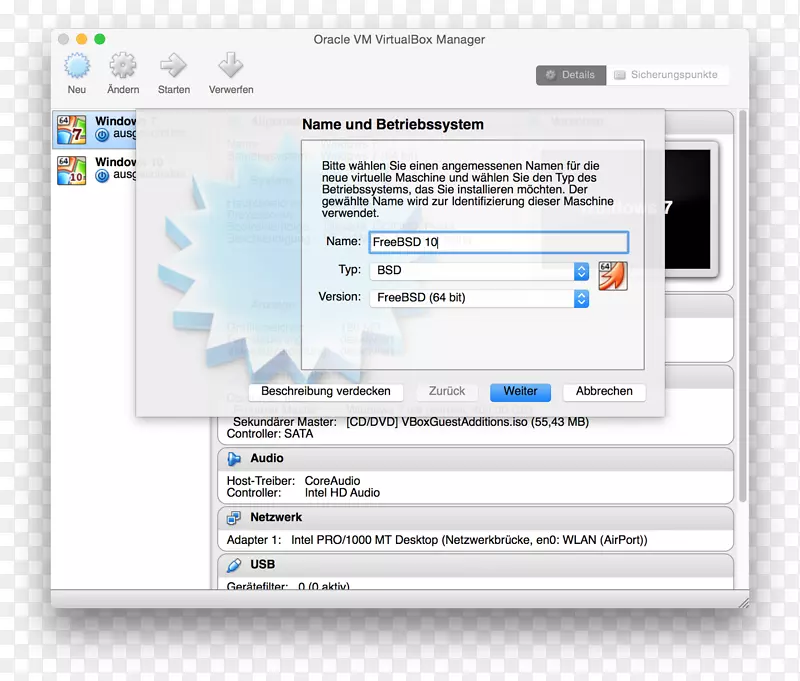Switch to the Details tab
Screen dimensions: 800x681
click(569, 75)
